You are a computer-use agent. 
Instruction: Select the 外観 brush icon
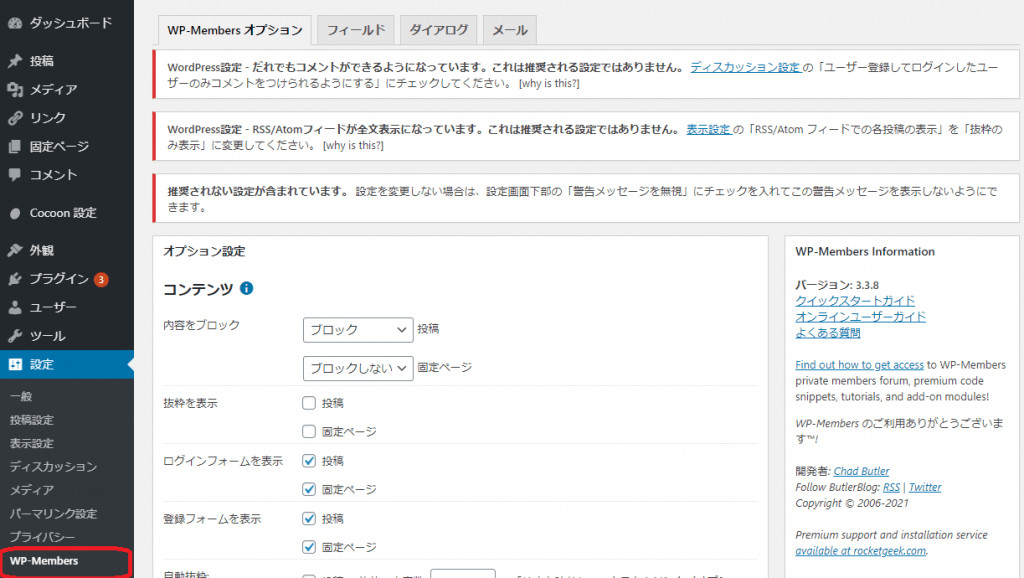point(13,249)
